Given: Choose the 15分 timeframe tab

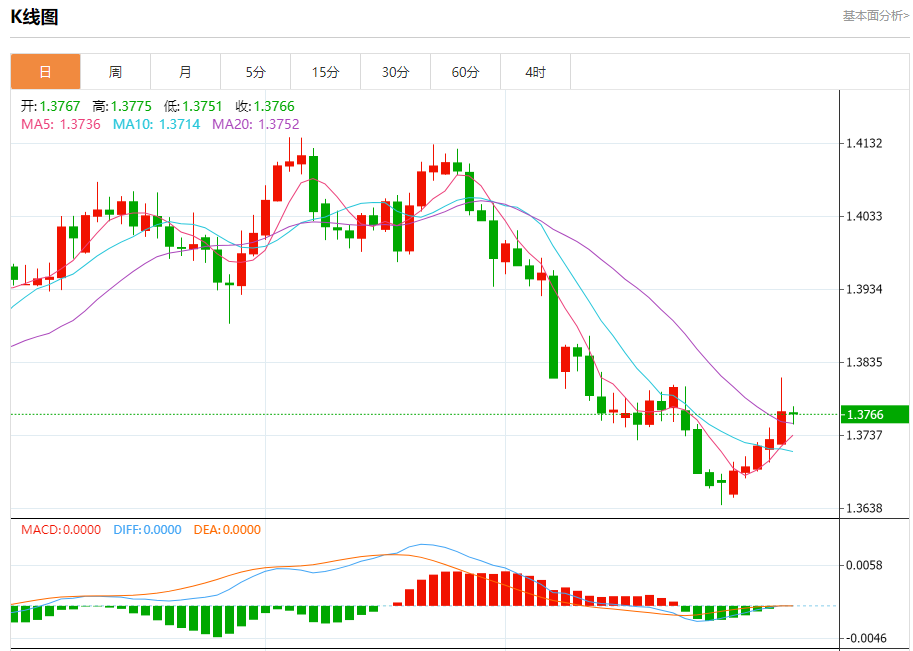Looking at the screenshot, I should pyautogui.click(x=325, y=72).
